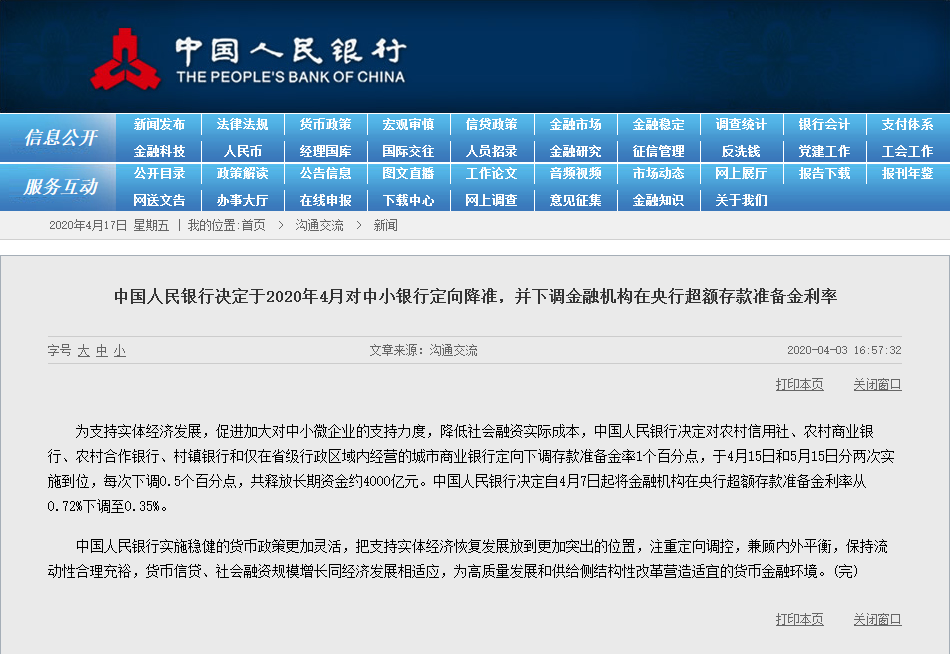
Task: Open 宏观审慎 navigation link
Action: click(x=408, y=124)
